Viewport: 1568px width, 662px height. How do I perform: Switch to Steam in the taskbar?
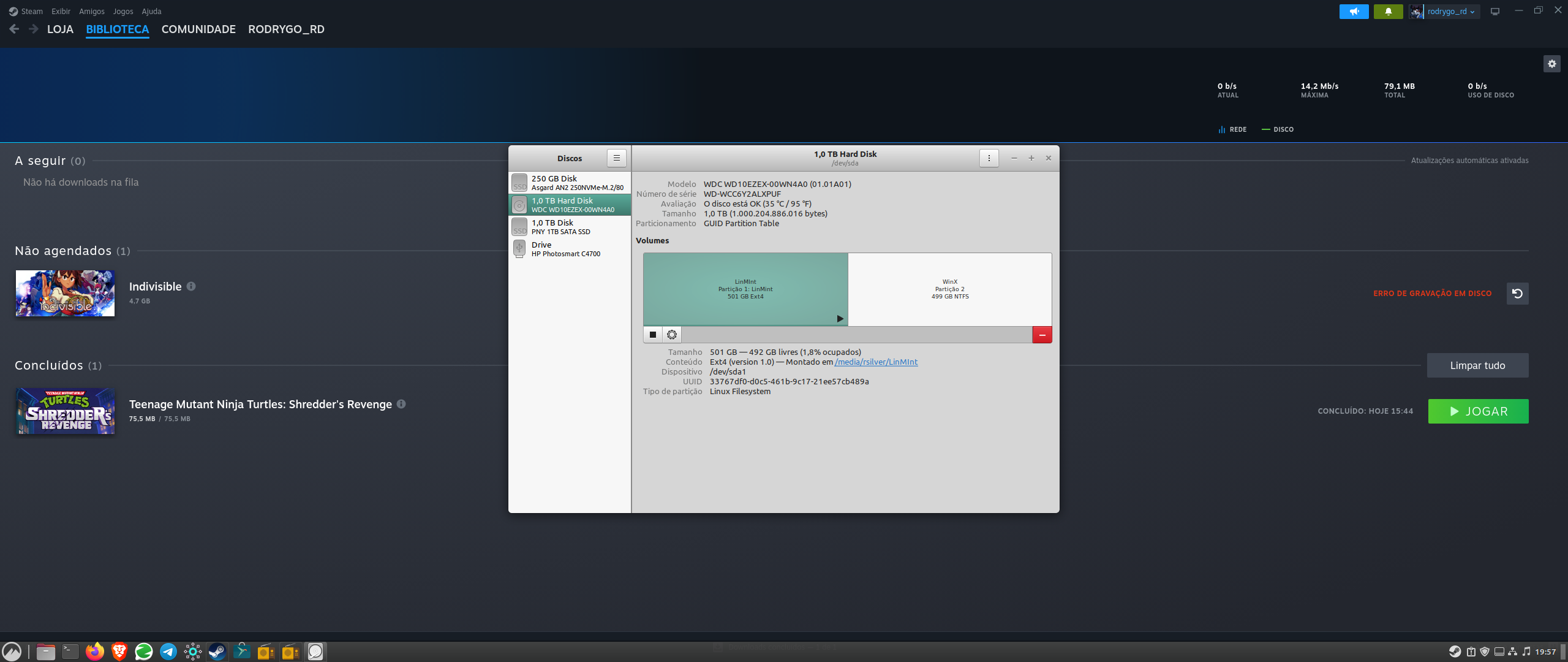217,652
